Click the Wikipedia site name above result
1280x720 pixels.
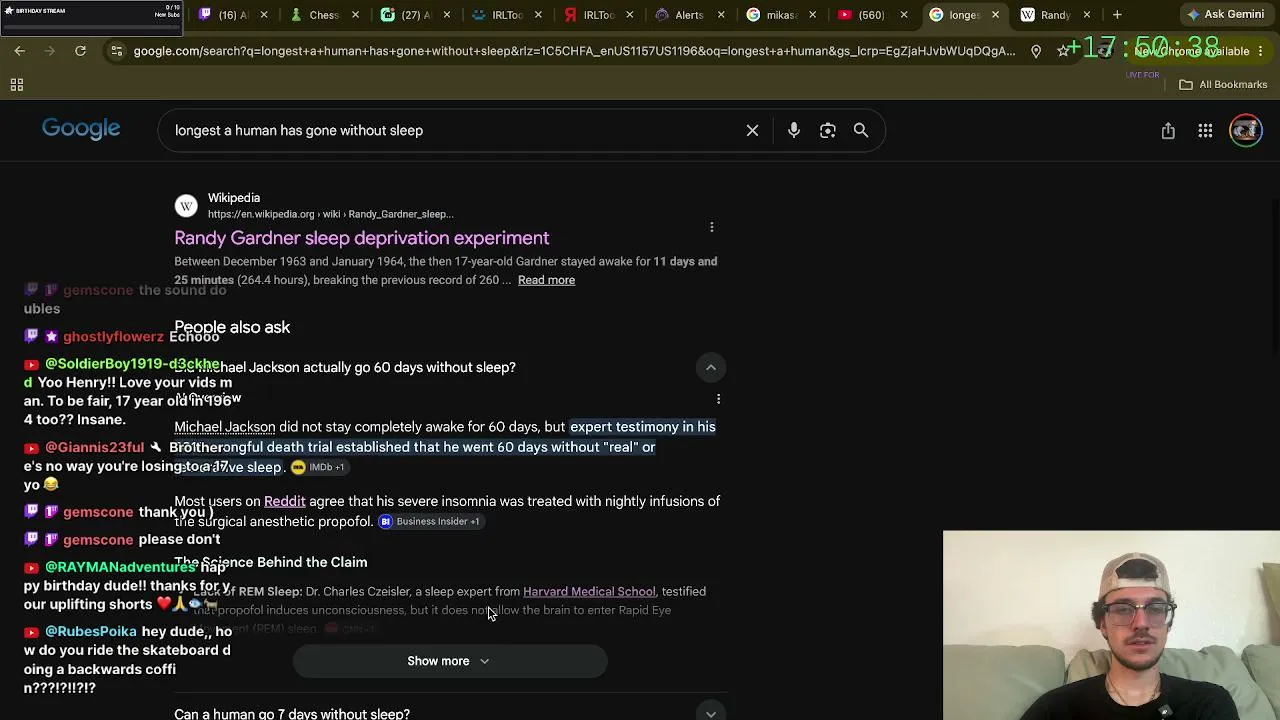pos(234,198)
